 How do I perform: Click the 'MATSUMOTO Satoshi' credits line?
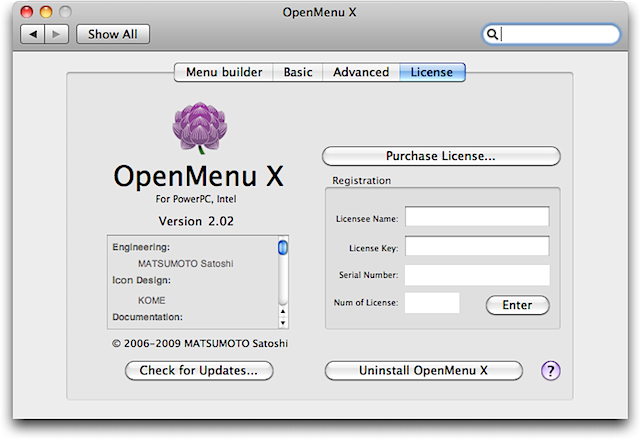point(185,264)
